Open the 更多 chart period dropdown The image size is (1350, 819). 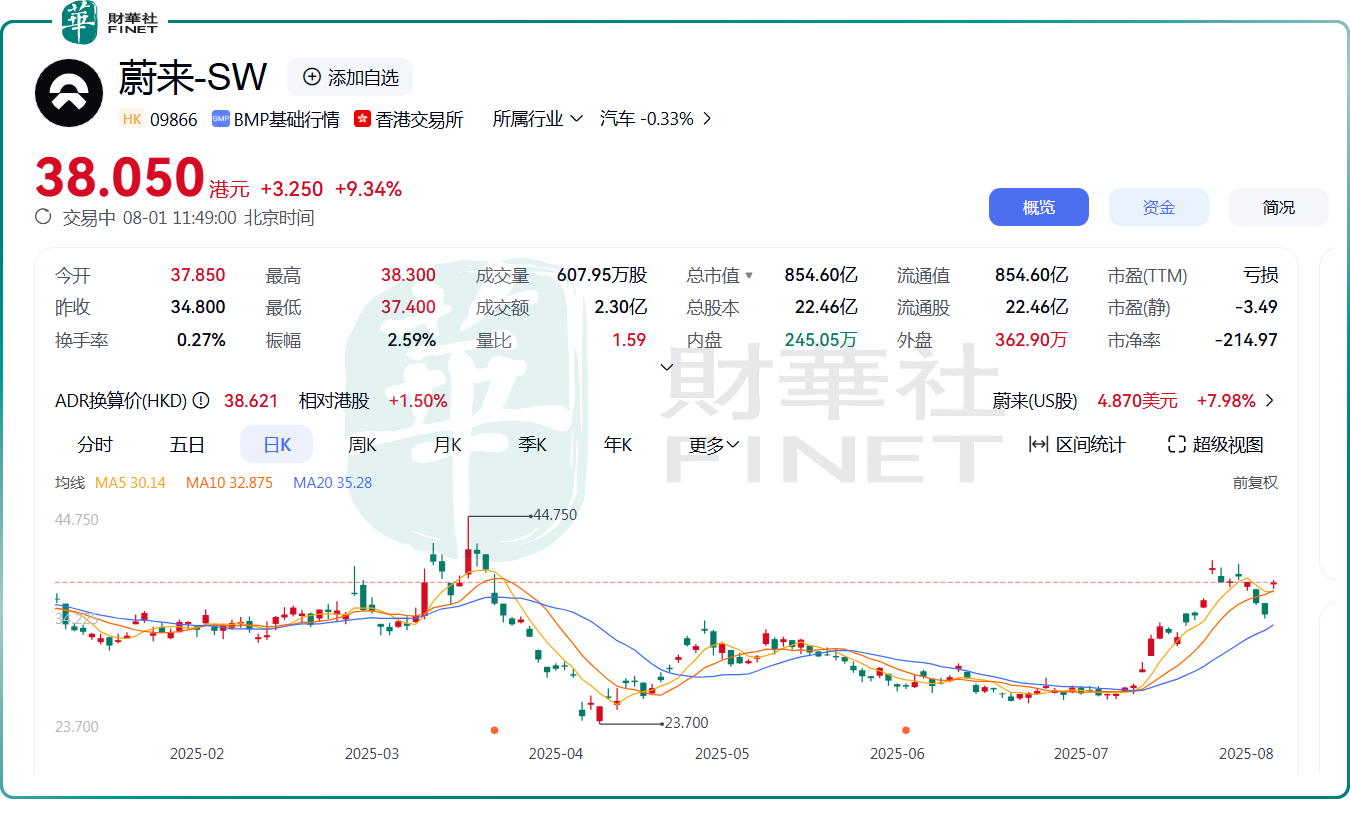pos(714,445)
